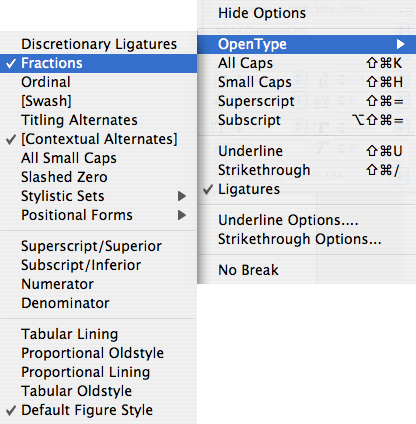Choose Slashed Zero
This screenshot has width=416, height=424.
click(98, 177)
